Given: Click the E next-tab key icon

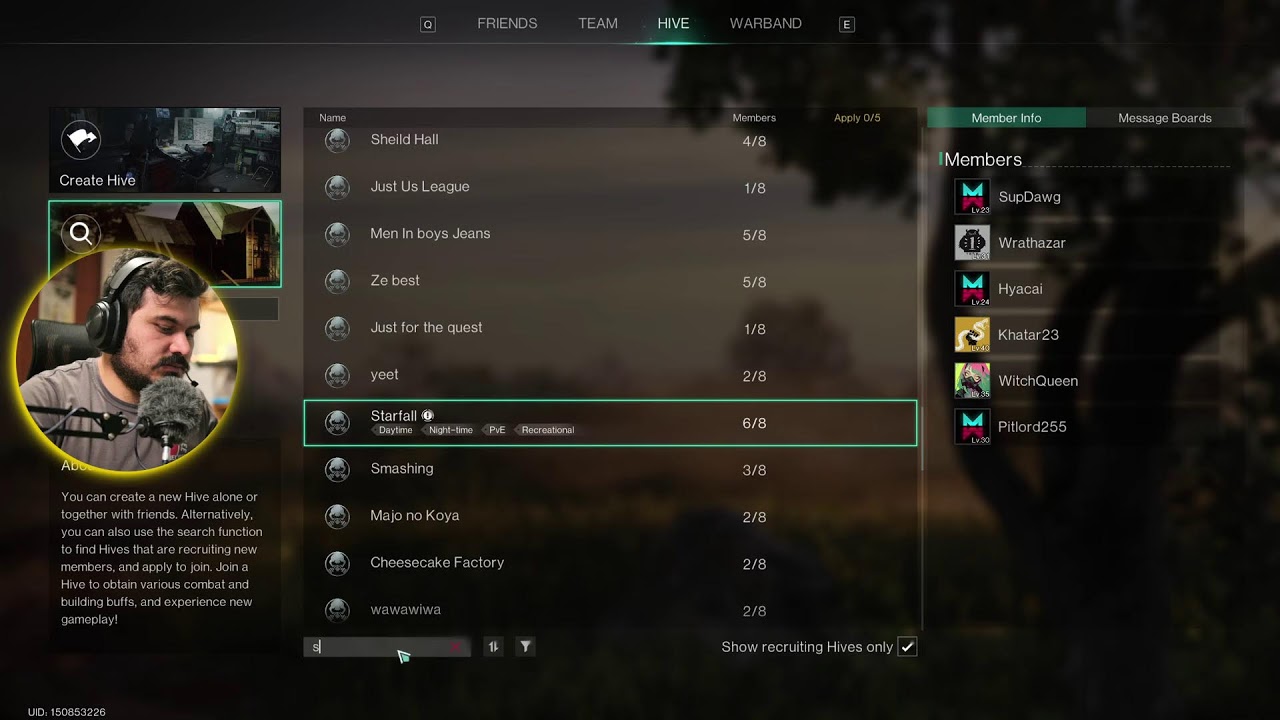Looking at the screenshot, I should tap(847, 25).
